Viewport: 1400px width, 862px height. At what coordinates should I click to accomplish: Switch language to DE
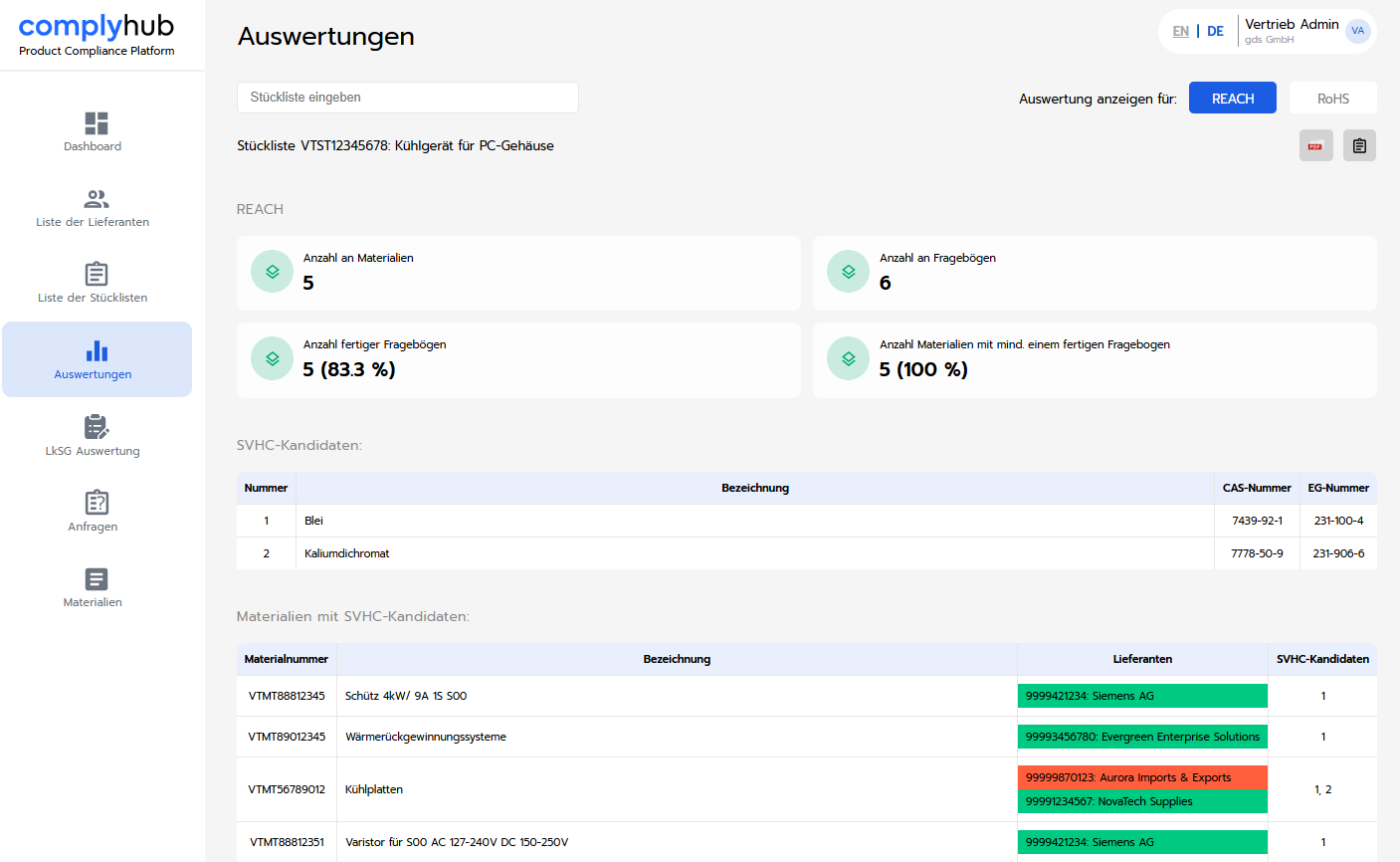coord(1215,31)
